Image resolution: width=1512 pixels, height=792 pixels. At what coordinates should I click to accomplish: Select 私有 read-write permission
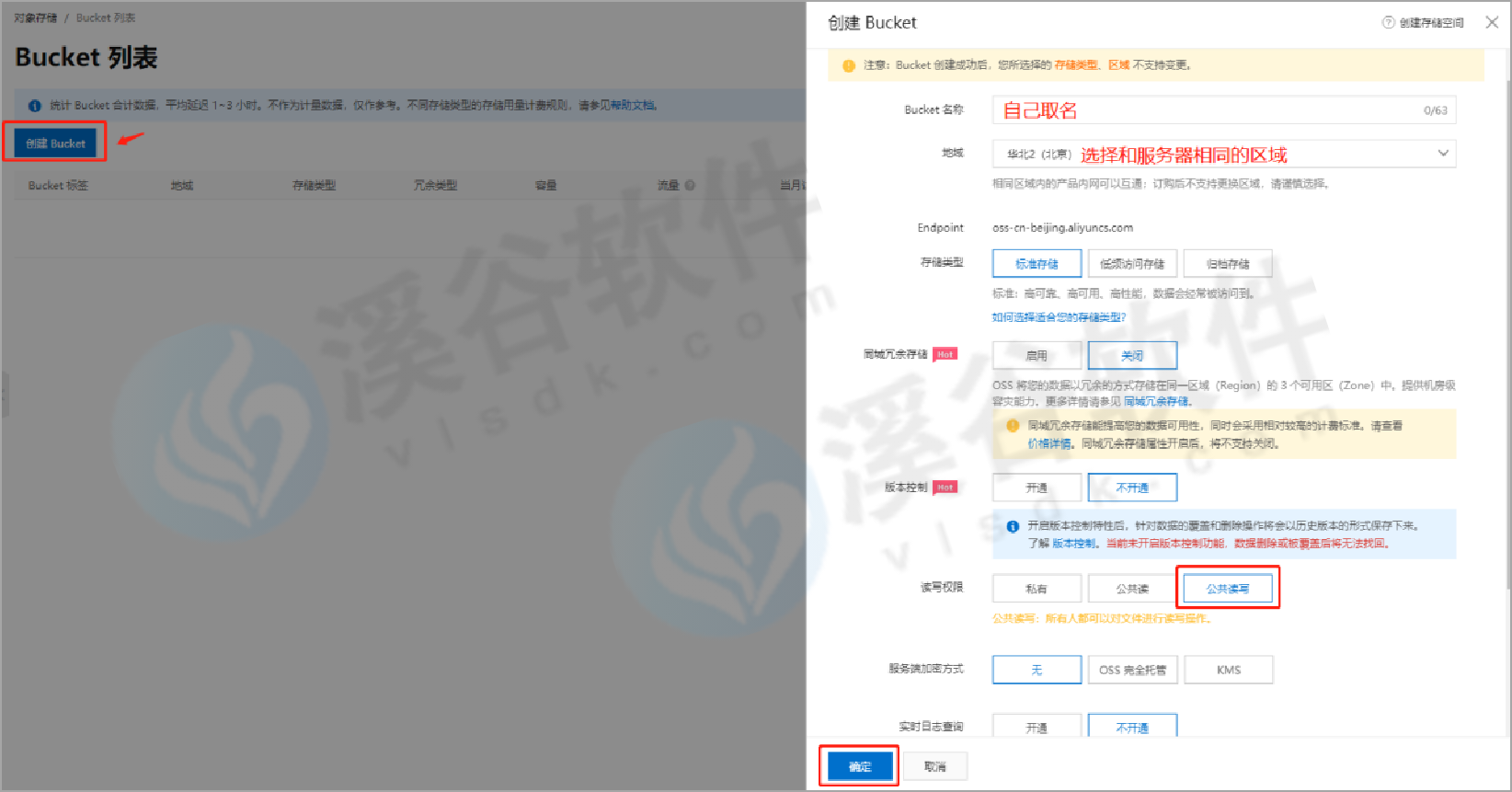(x=1037, y=589)
